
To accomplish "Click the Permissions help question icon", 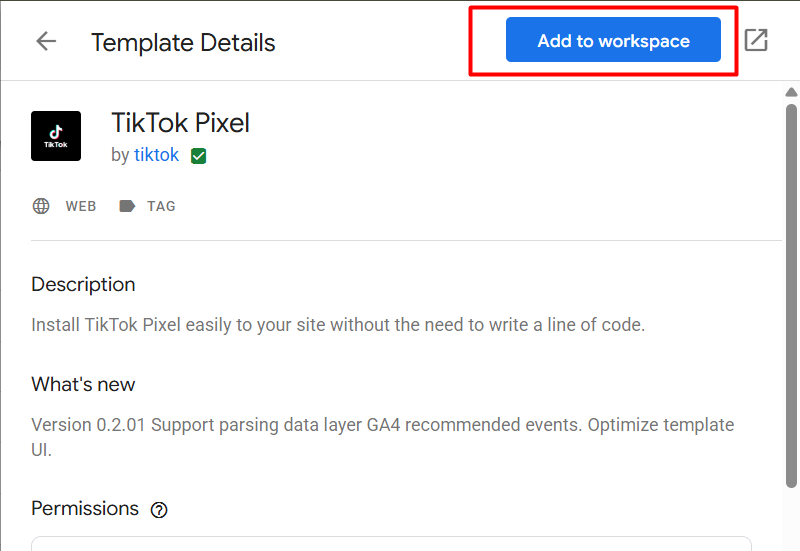I will coord(159,510).
